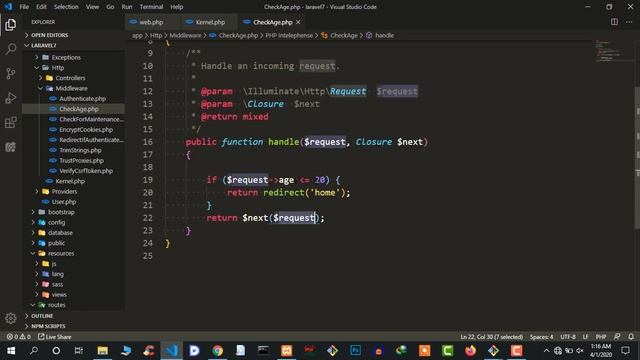Image resolution: width=640 pixels, height=360 pixels.
Task: Expand the Exceptions folder
Action: point(66,57)
